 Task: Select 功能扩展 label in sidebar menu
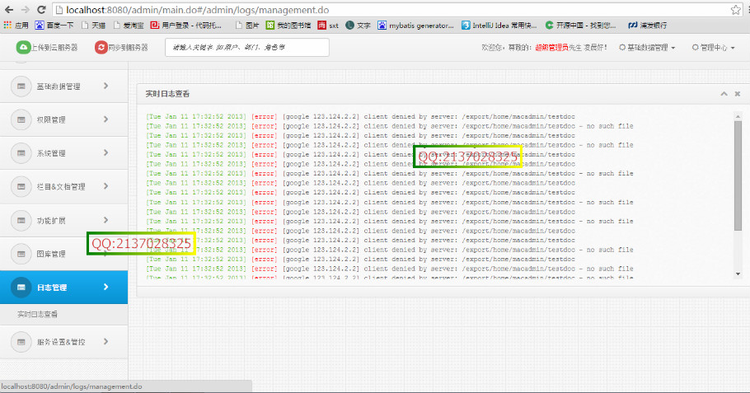coord(51,221)
